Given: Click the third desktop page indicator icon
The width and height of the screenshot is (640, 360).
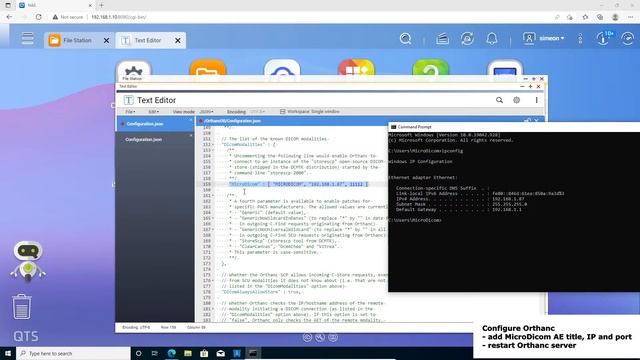Looking at the screenshot, I should [333, 337].
